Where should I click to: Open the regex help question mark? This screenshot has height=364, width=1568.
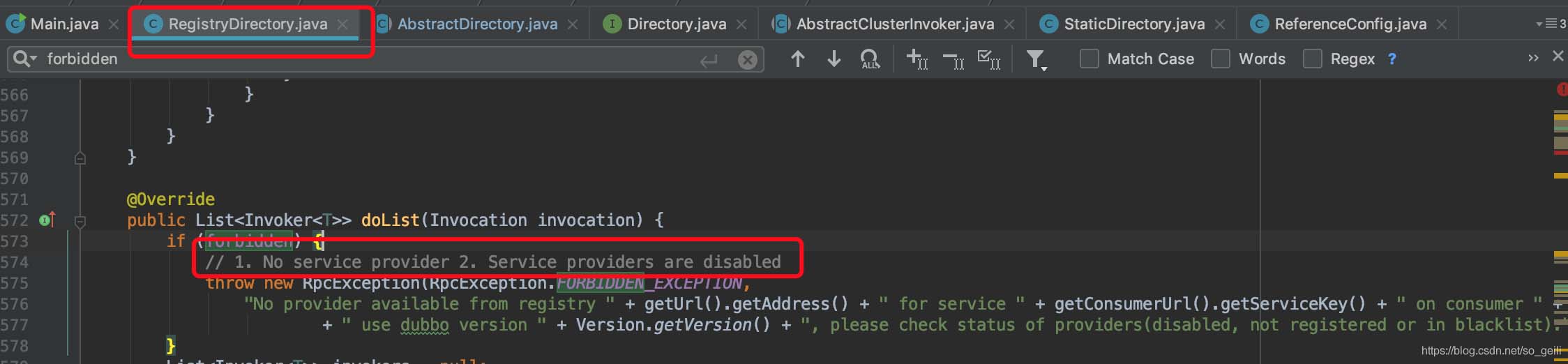1392,59
